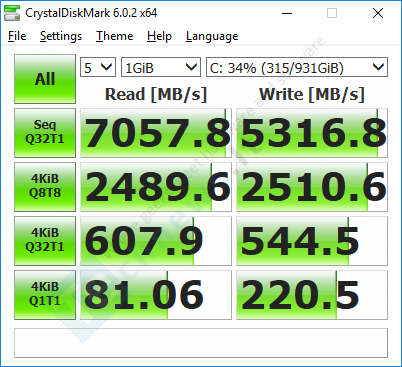The image size is (402, 367).
Task: Start the 4KiB Q8T8 test
Action: pyautogui.click(x=45, y=187)
